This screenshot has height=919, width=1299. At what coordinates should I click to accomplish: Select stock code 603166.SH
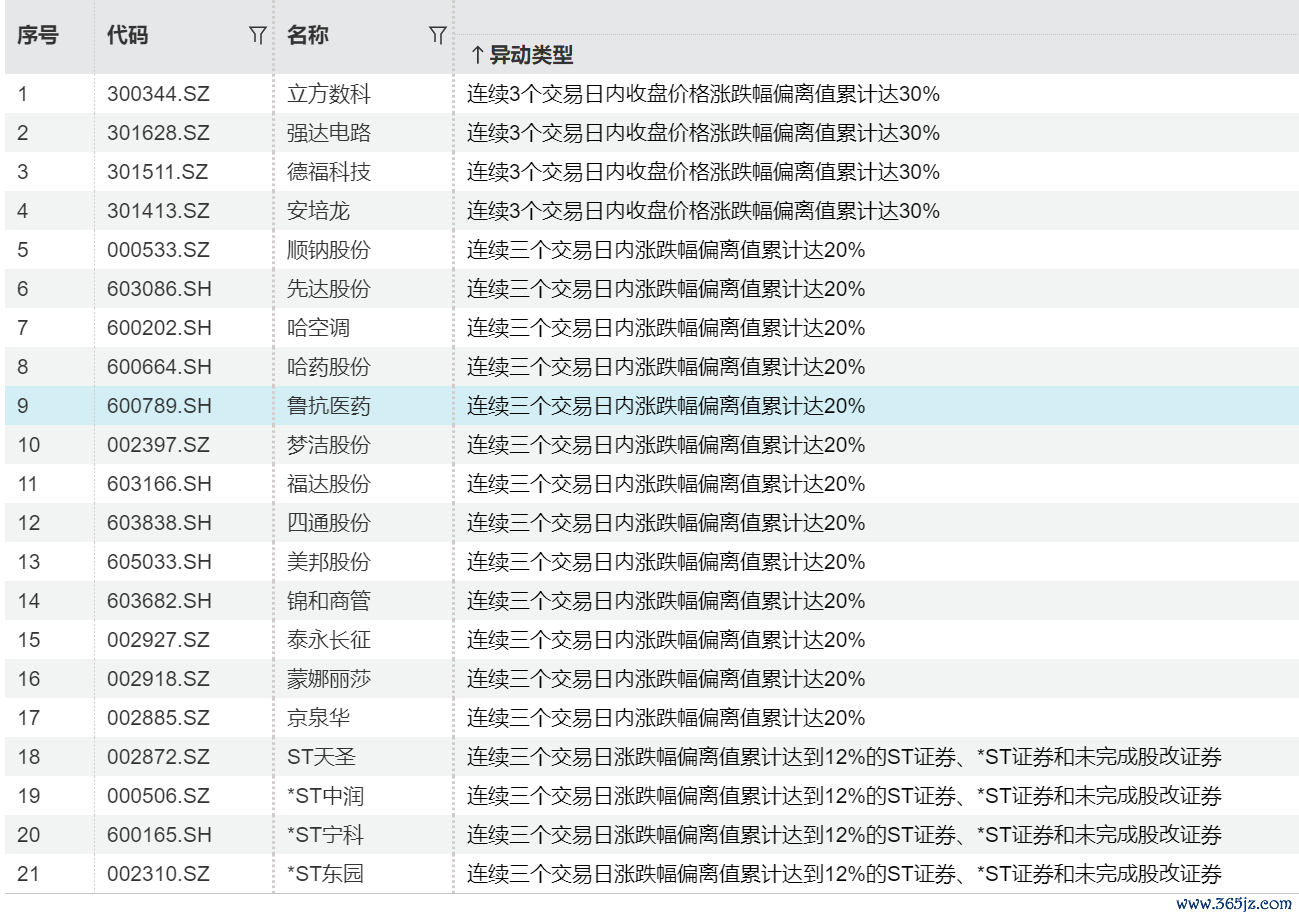pyautogui.click(x=159, y=484)
